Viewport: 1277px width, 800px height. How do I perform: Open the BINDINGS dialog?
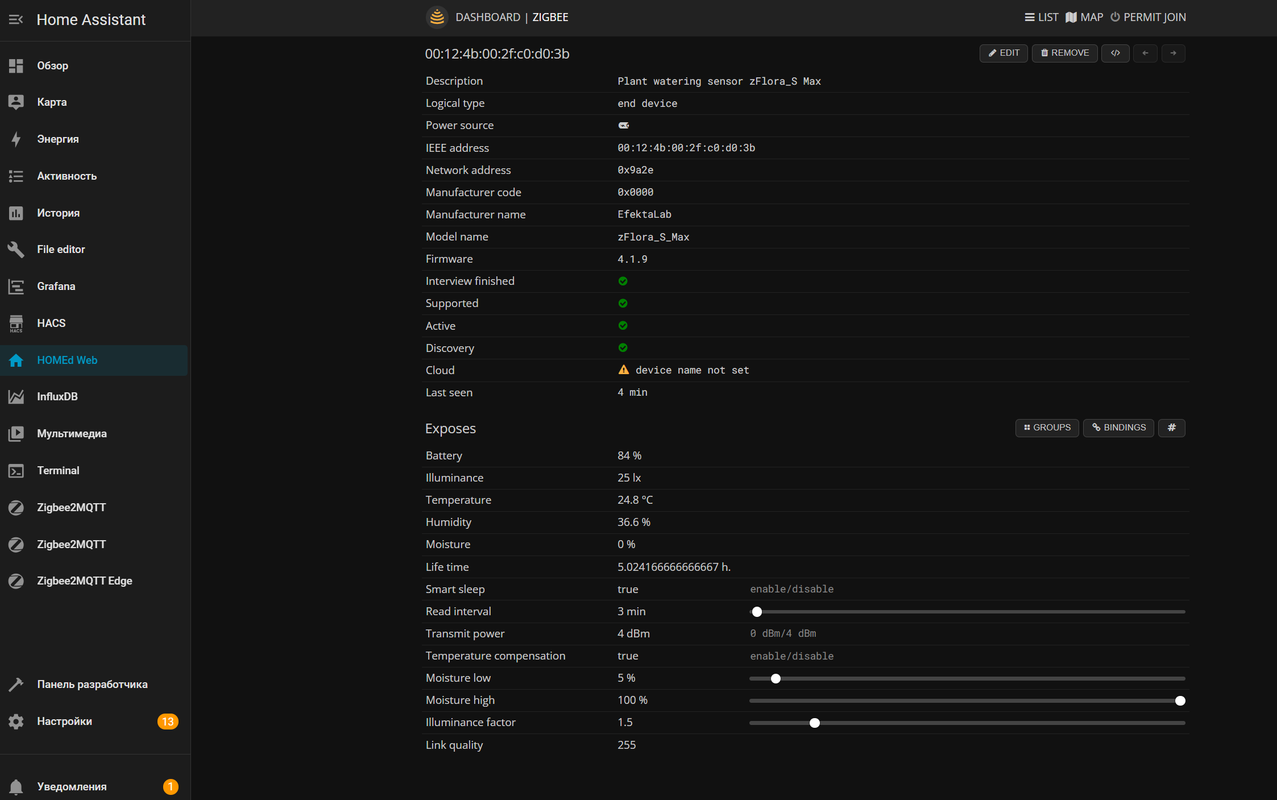[x=1118, y=428]
